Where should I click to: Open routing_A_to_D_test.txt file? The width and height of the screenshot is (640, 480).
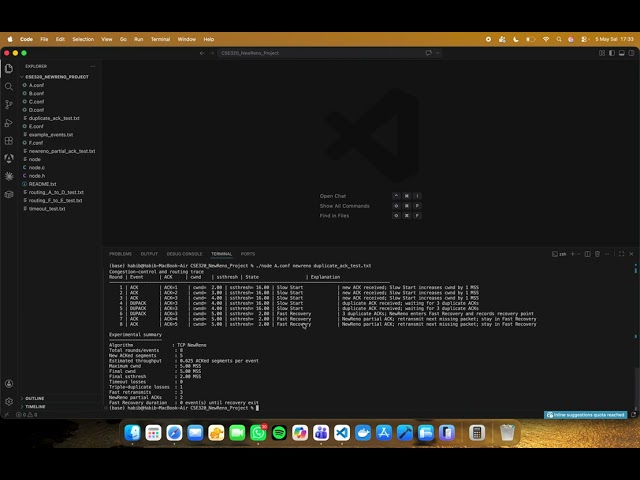pyautogui.click(x=56, y=192)
